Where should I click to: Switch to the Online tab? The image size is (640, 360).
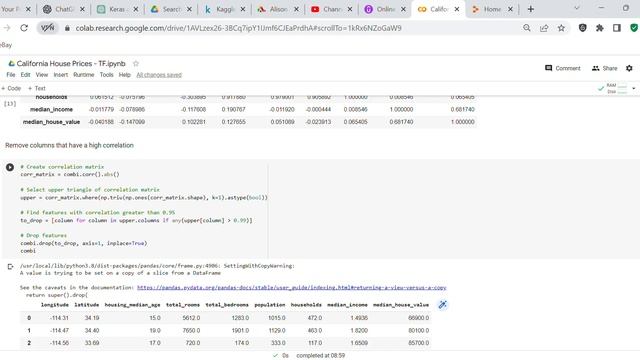pos(385,9)
